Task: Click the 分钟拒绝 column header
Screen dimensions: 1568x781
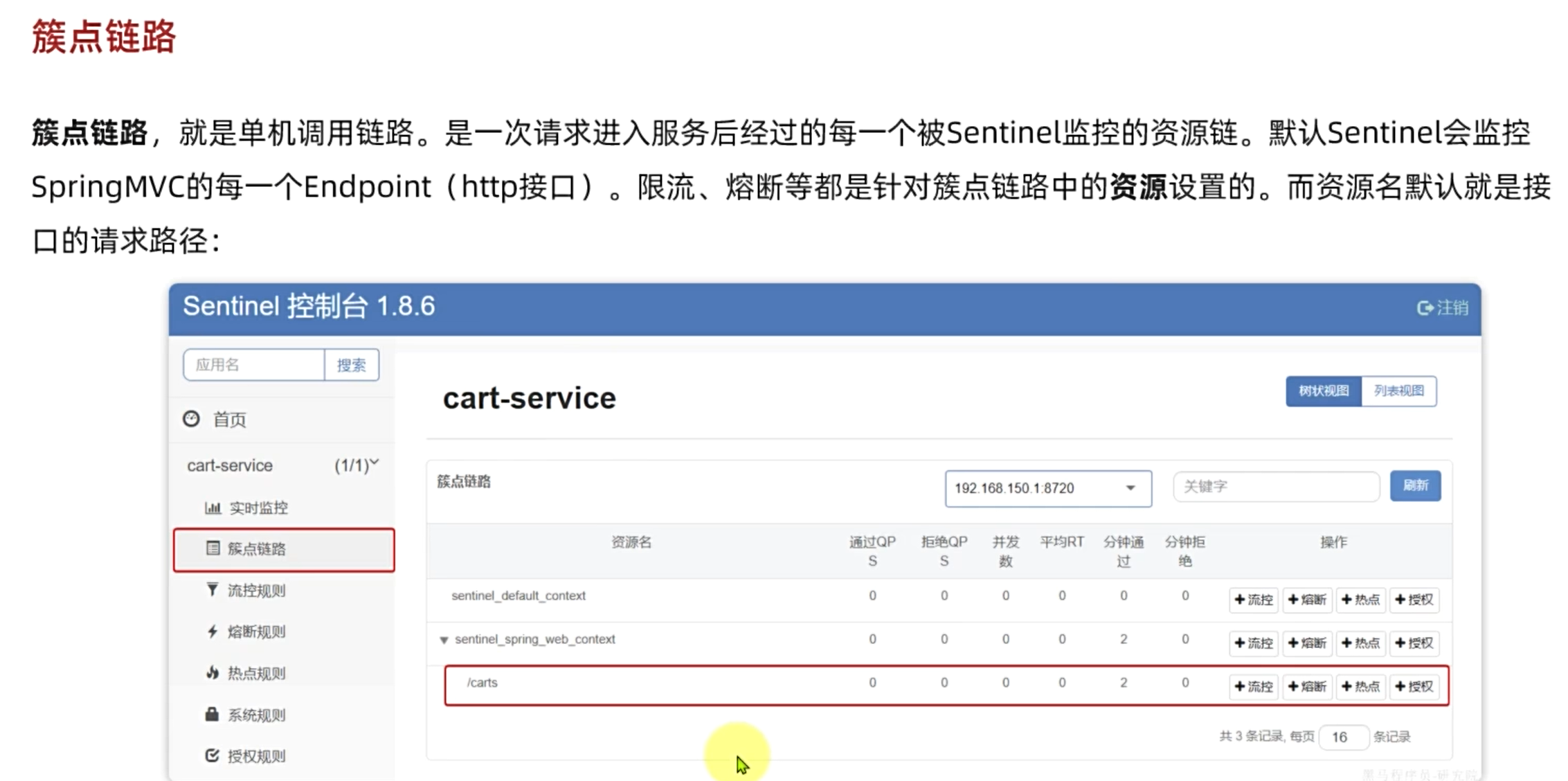Action: (1185, 551)
